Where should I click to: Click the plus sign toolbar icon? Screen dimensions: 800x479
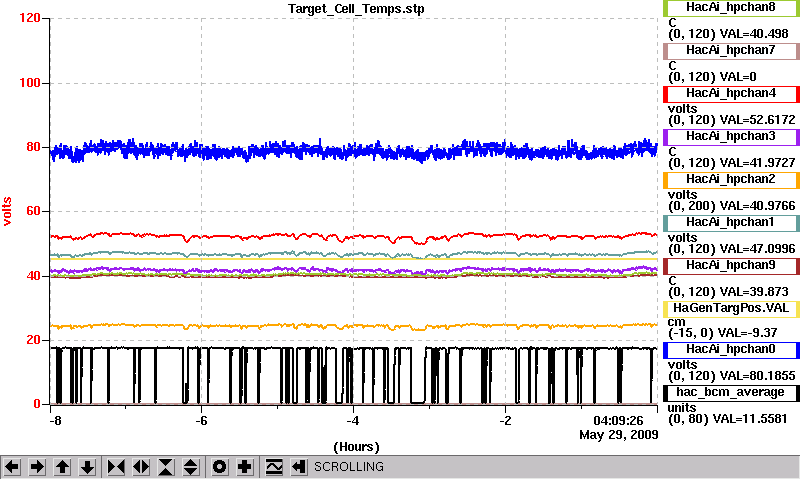(245, 467)
